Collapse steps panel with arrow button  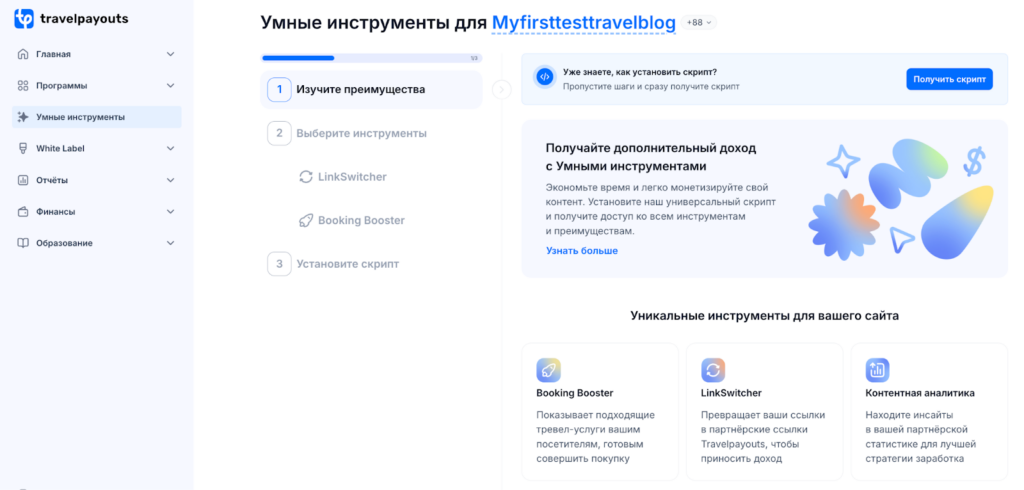click(502, 90)
